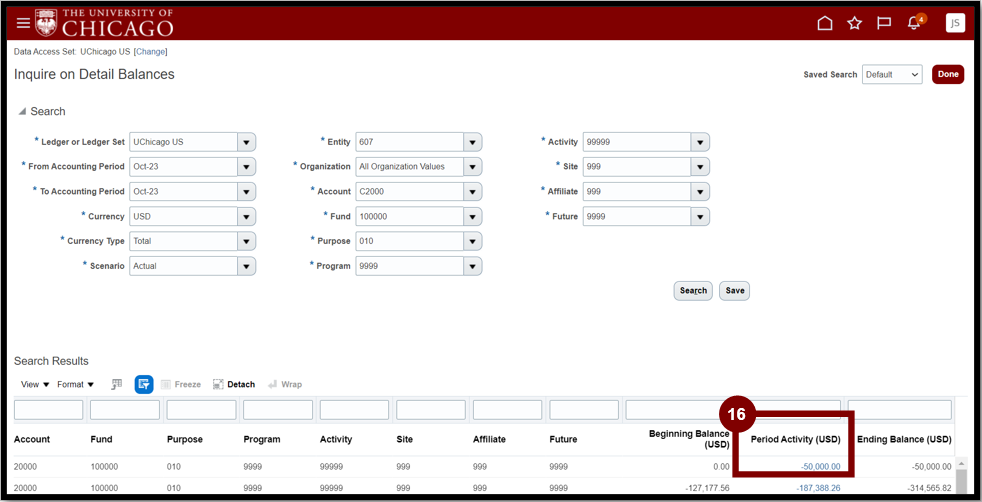Open -50,000.00 period activity link

[820, 466]
